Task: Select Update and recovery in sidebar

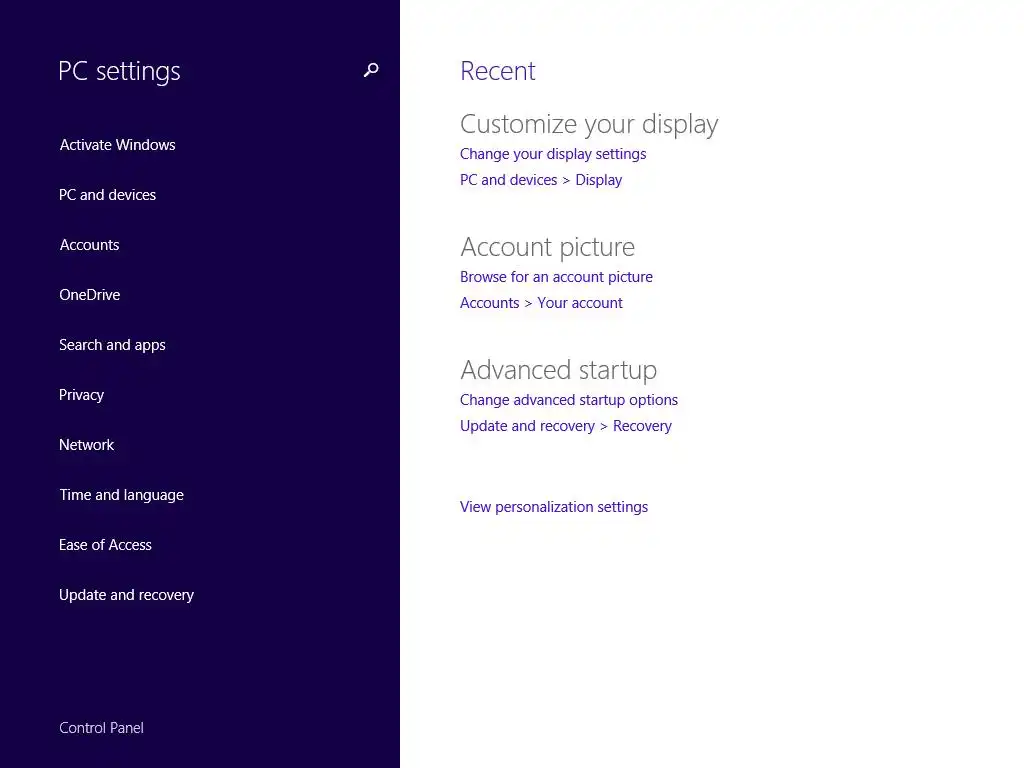Action: click(127, 595)
